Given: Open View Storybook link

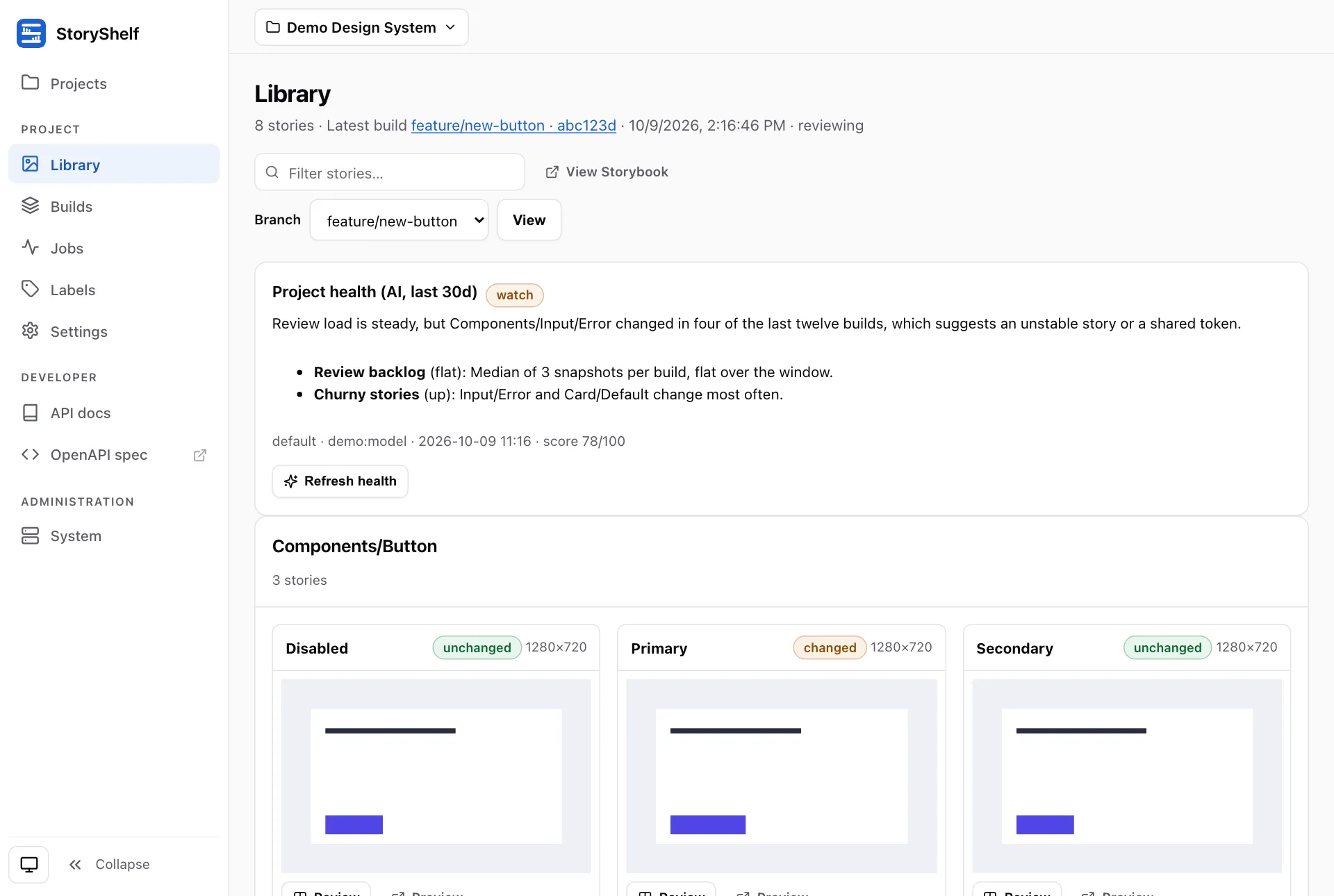Looking at the screenshot, I should point(607,172).
